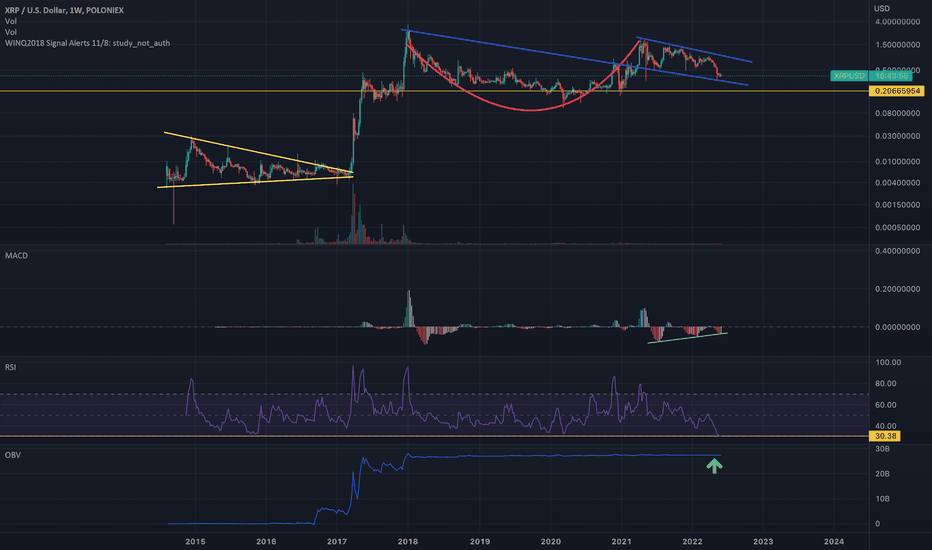Click the 2020 label on time axis
Viewport: 932px width, 550px height.
pyautogui.click(x=550, y=541)
